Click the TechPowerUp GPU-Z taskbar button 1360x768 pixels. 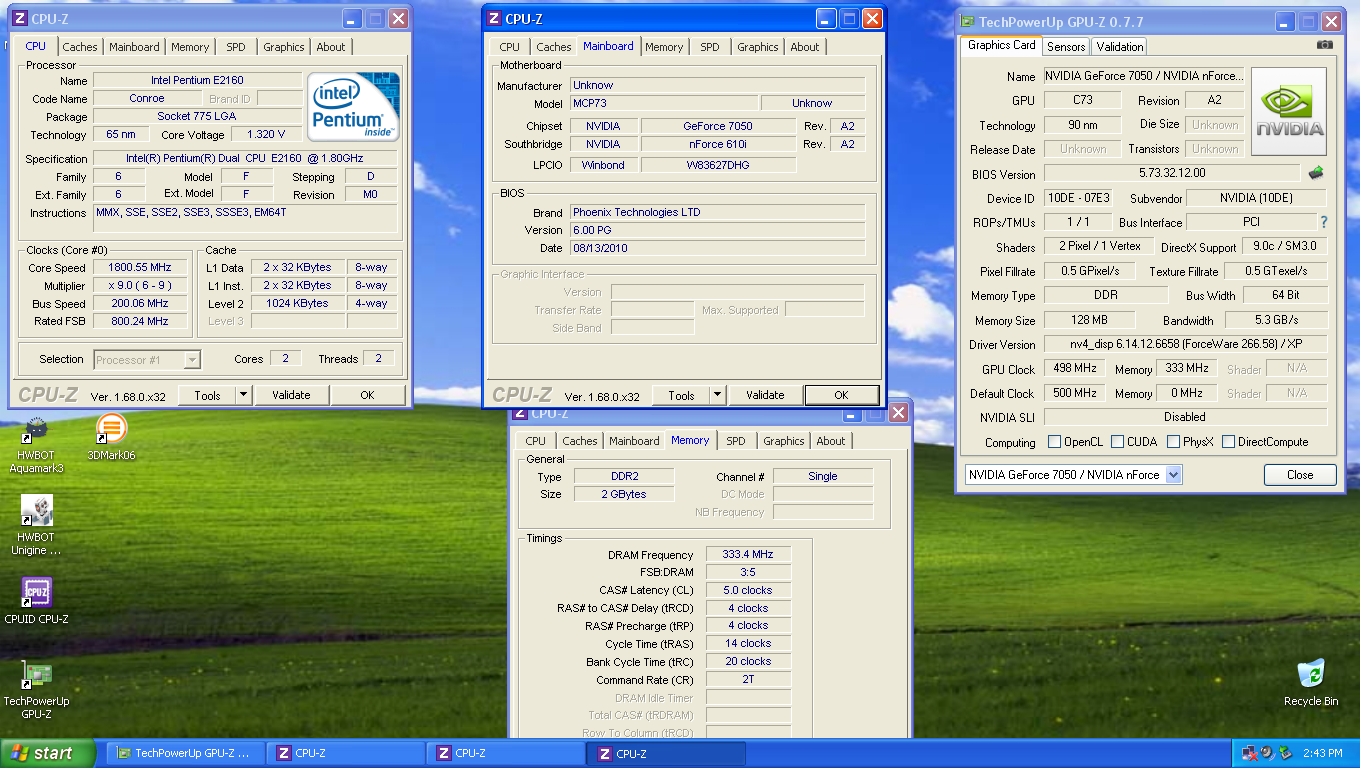tap(186, 753)
